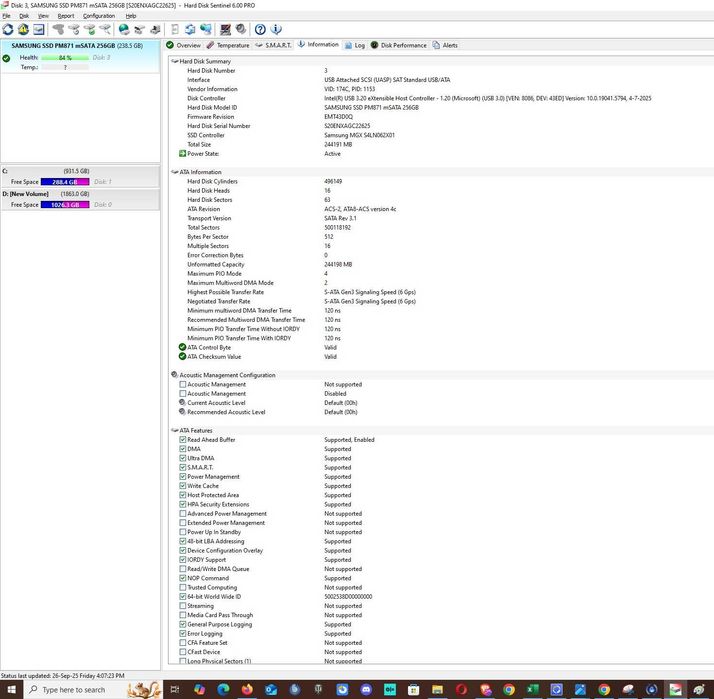Open Discord from the taskbar
The image size is (714, 699).
(x=366, y=689)
